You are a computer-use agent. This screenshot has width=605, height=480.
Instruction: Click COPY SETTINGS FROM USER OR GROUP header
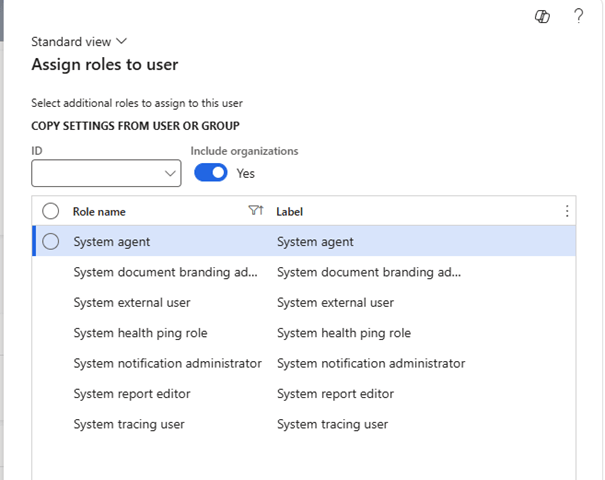[x=135, y=126]
